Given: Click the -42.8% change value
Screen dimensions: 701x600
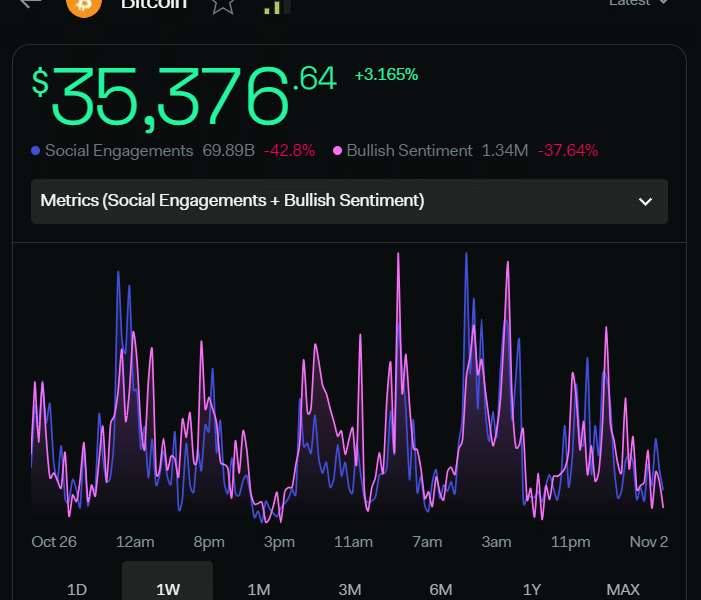Looking at the screenshot, I should [x=290, y=151].
